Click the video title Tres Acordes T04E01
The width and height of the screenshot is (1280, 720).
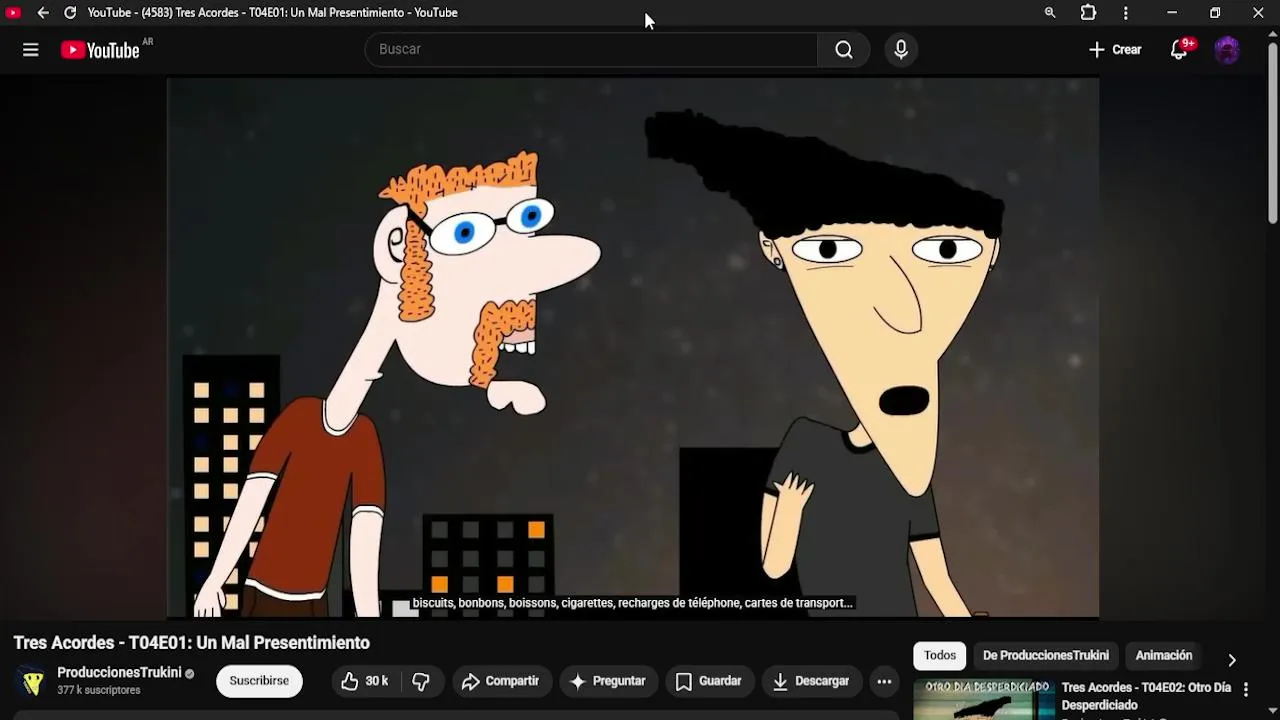click(x=192, y=643)
